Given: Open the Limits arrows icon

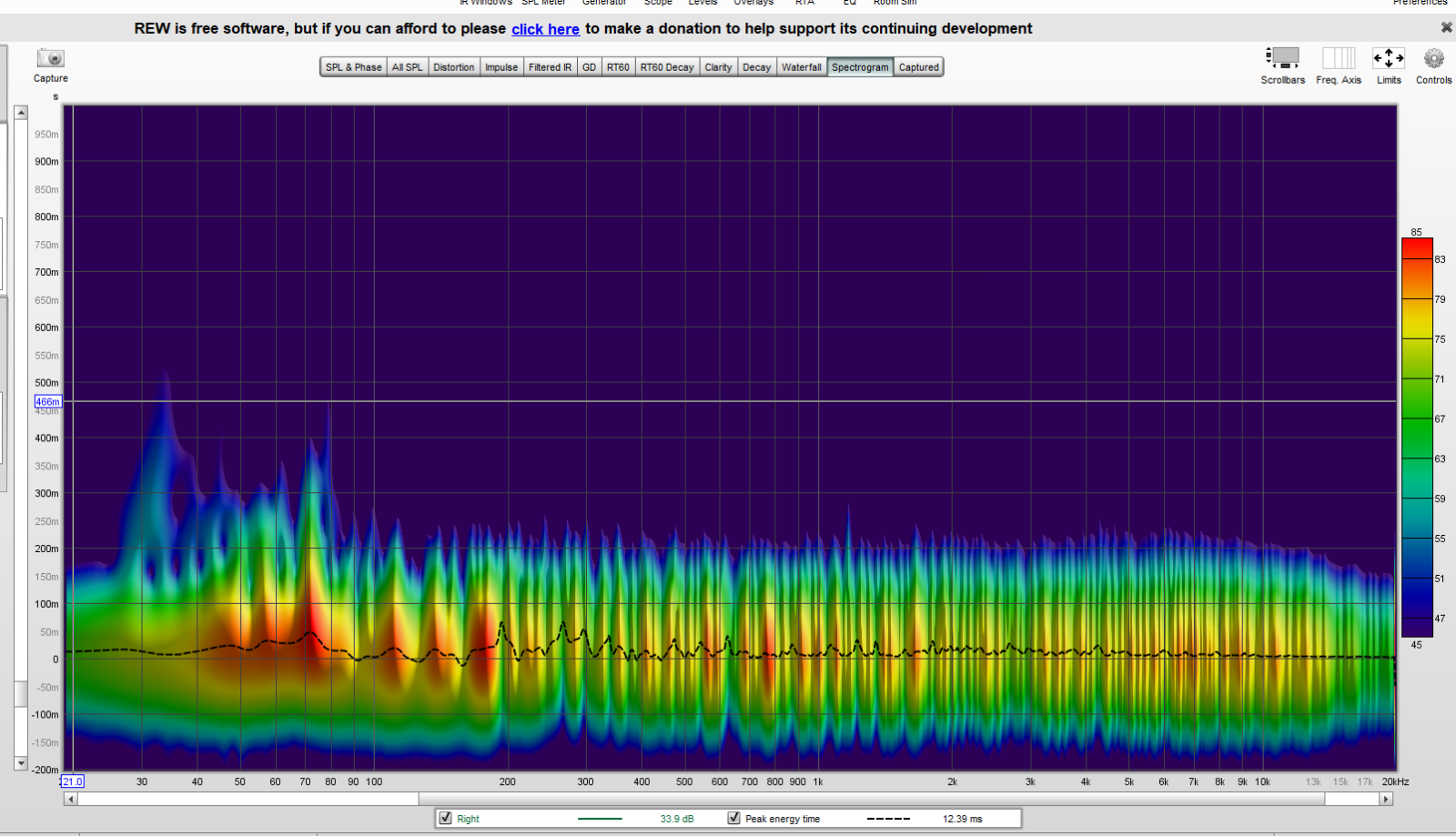Looking at the screenshot, I should 1388,59.
